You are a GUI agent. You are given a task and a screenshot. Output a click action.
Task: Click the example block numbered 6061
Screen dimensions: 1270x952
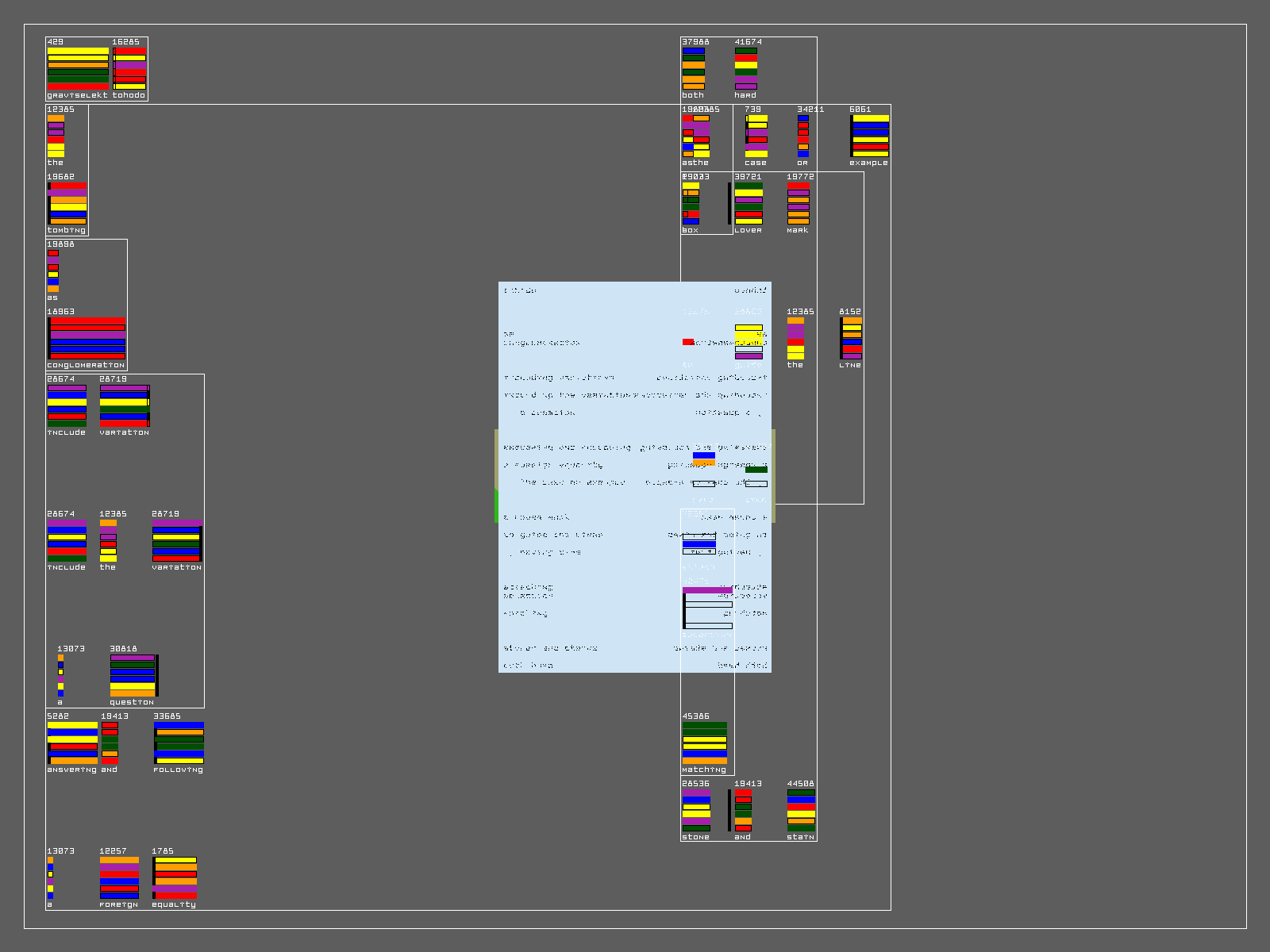870,136
